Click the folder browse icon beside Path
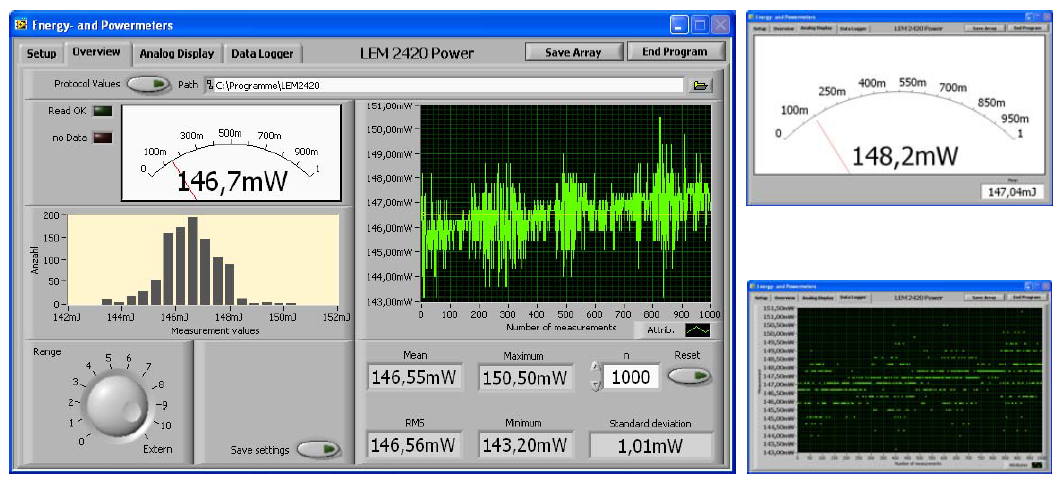Screen dimensions: 1064x481 coord(701,85)
